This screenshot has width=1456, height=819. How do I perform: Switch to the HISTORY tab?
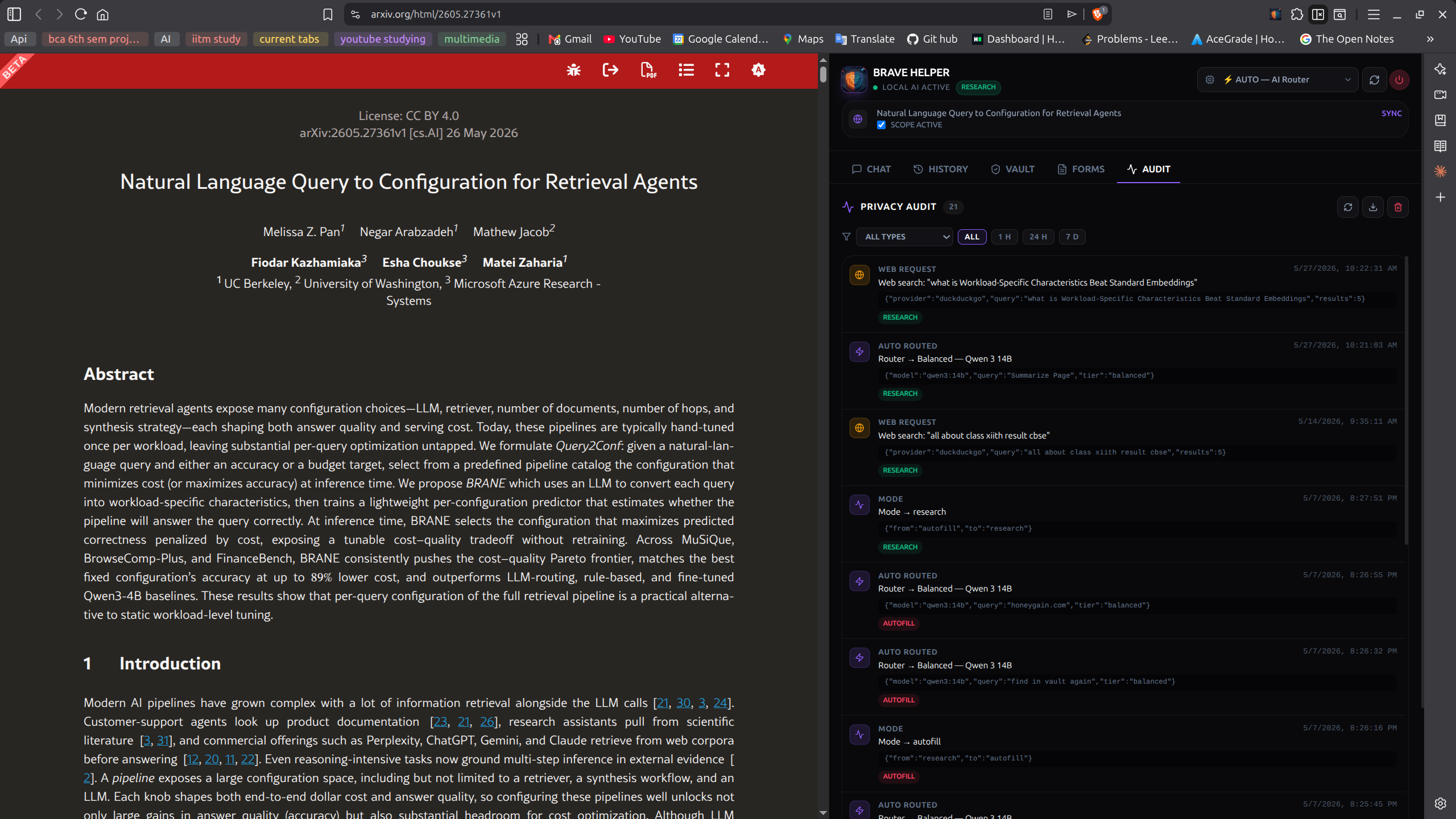click(x=941, y=169)
